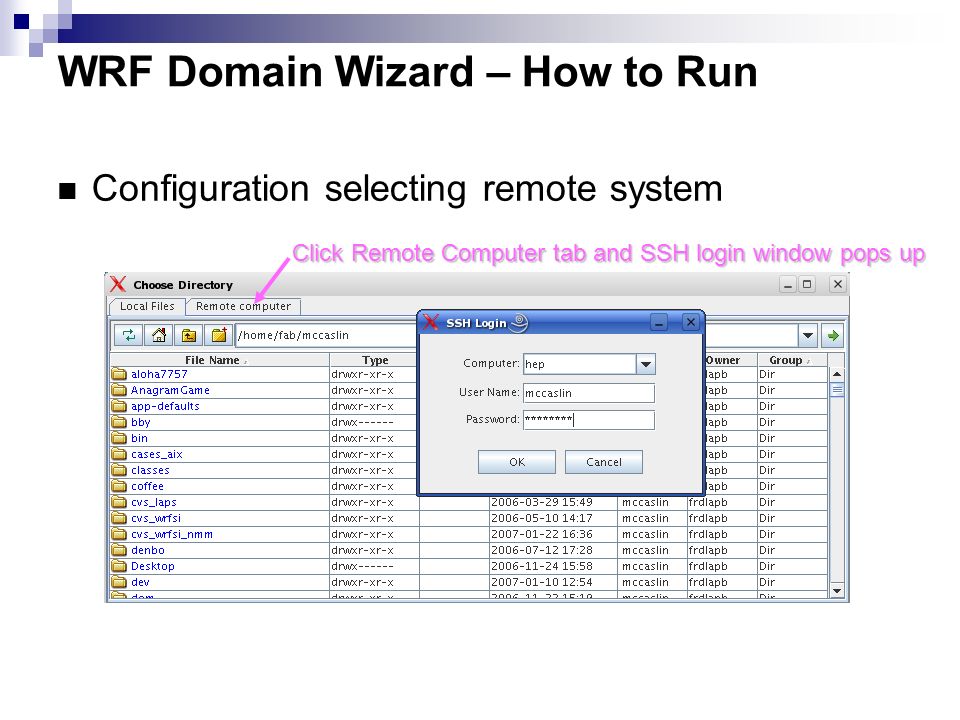The width and height of the screenshot is (960, 720).
Task: Click the Computer field containing hep
Action: click(580, 364)
